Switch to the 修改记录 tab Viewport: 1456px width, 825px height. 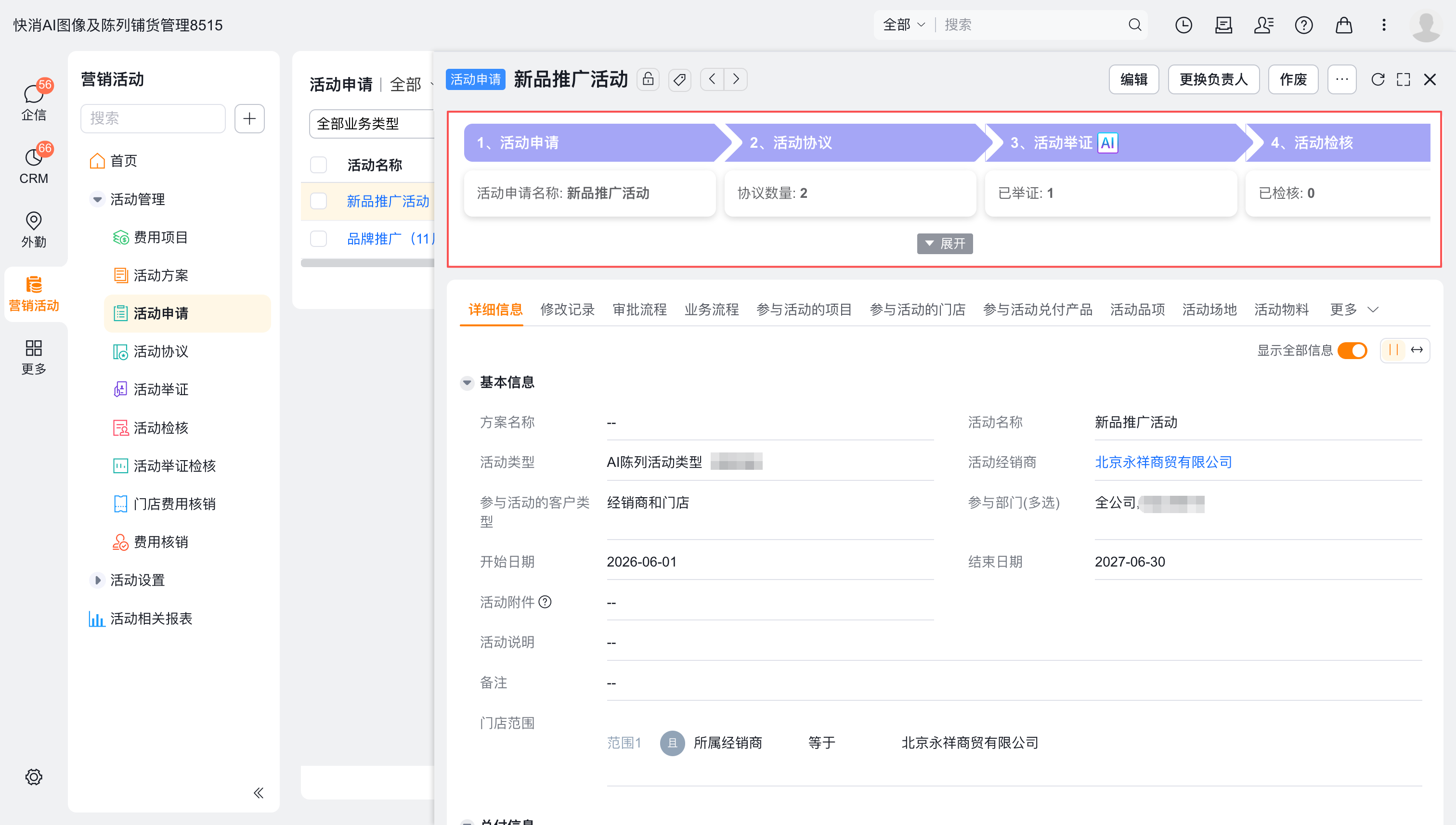567,309
